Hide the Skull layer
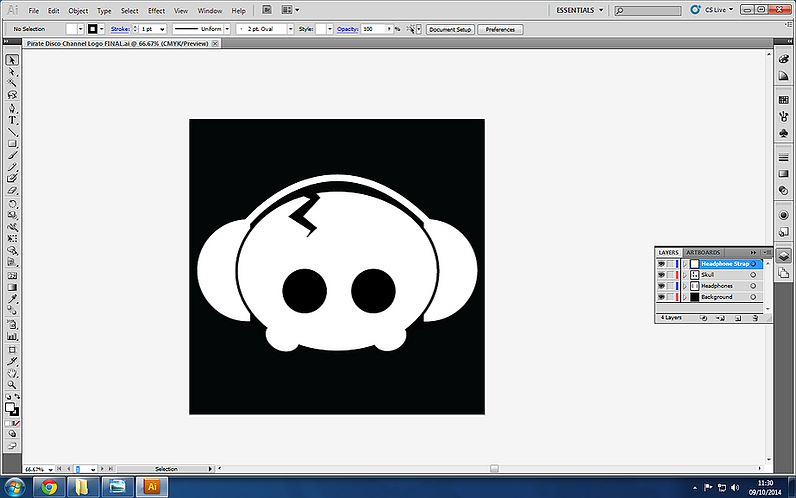This screenshot has width=796, height=498. (x=661, y=275)
